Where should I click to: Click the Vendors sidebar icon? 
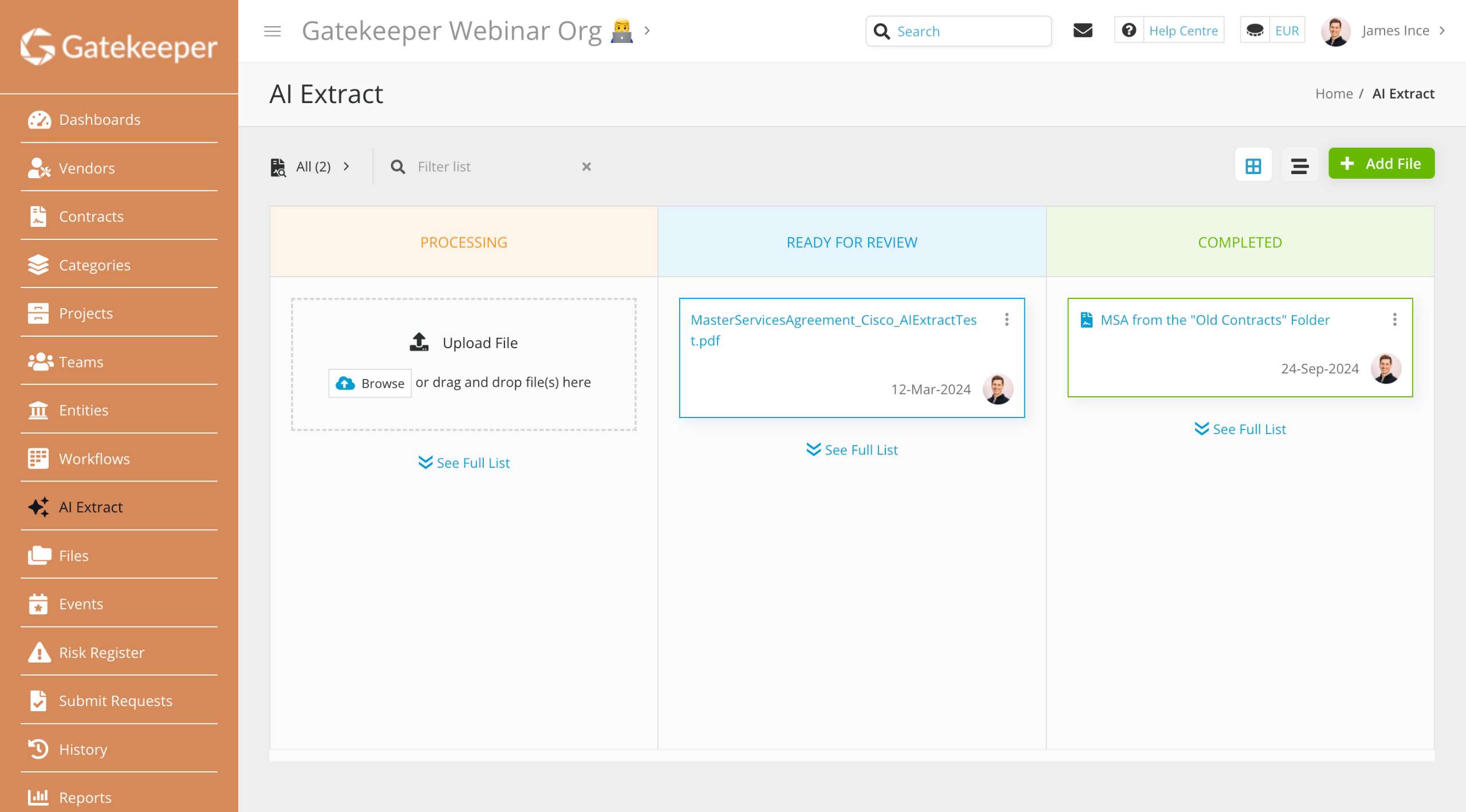click(x=38, y=168)
